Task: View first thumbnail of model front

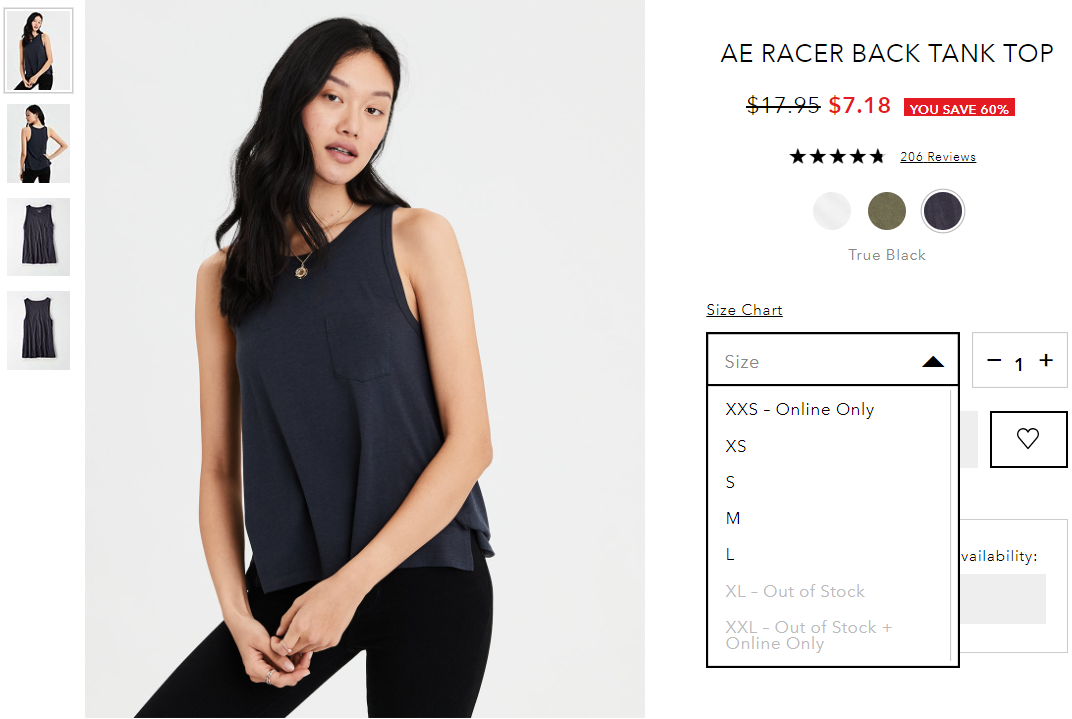Action: tap(38, 51)
